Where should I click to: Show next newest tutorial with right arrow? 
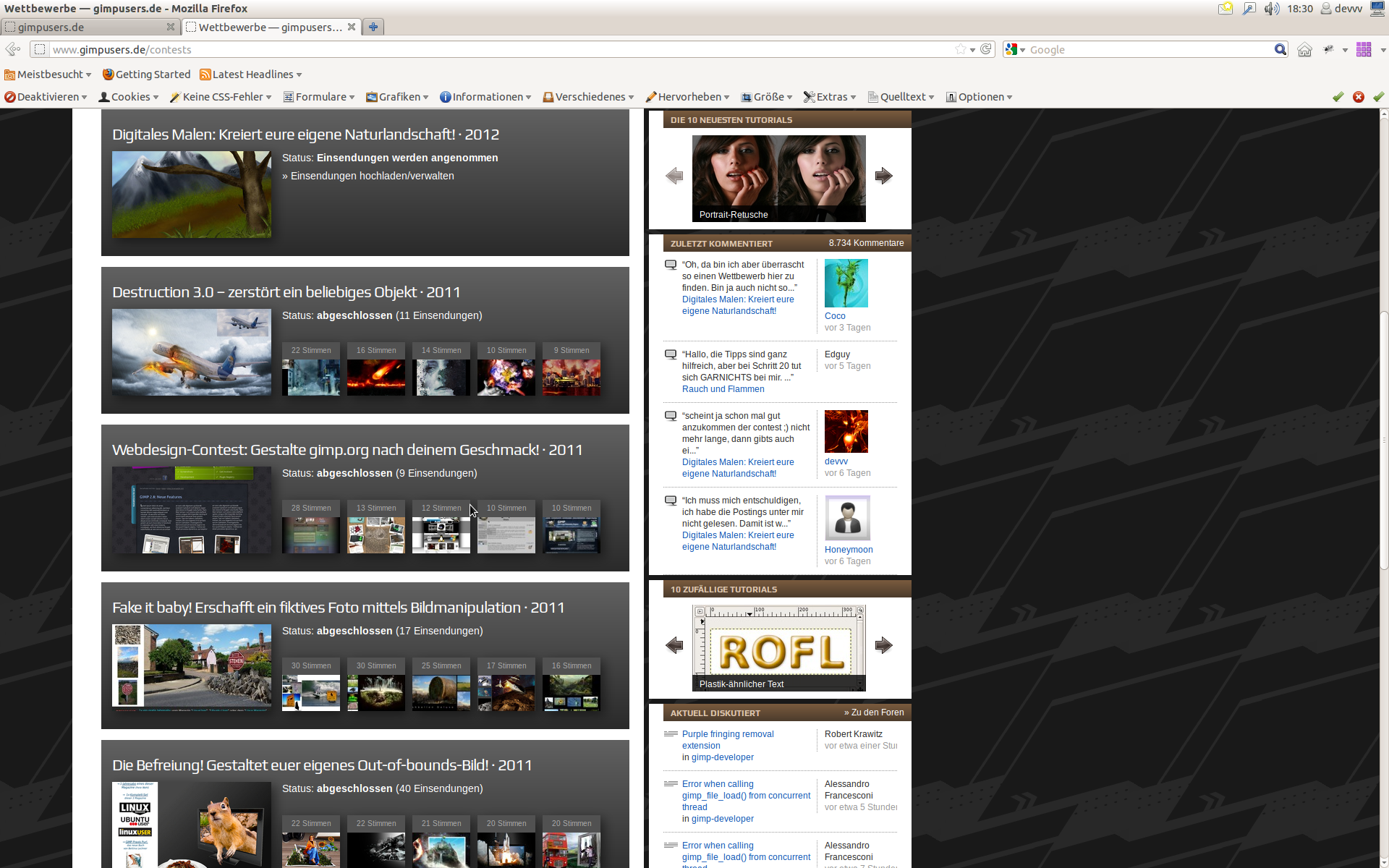[883, 176]
